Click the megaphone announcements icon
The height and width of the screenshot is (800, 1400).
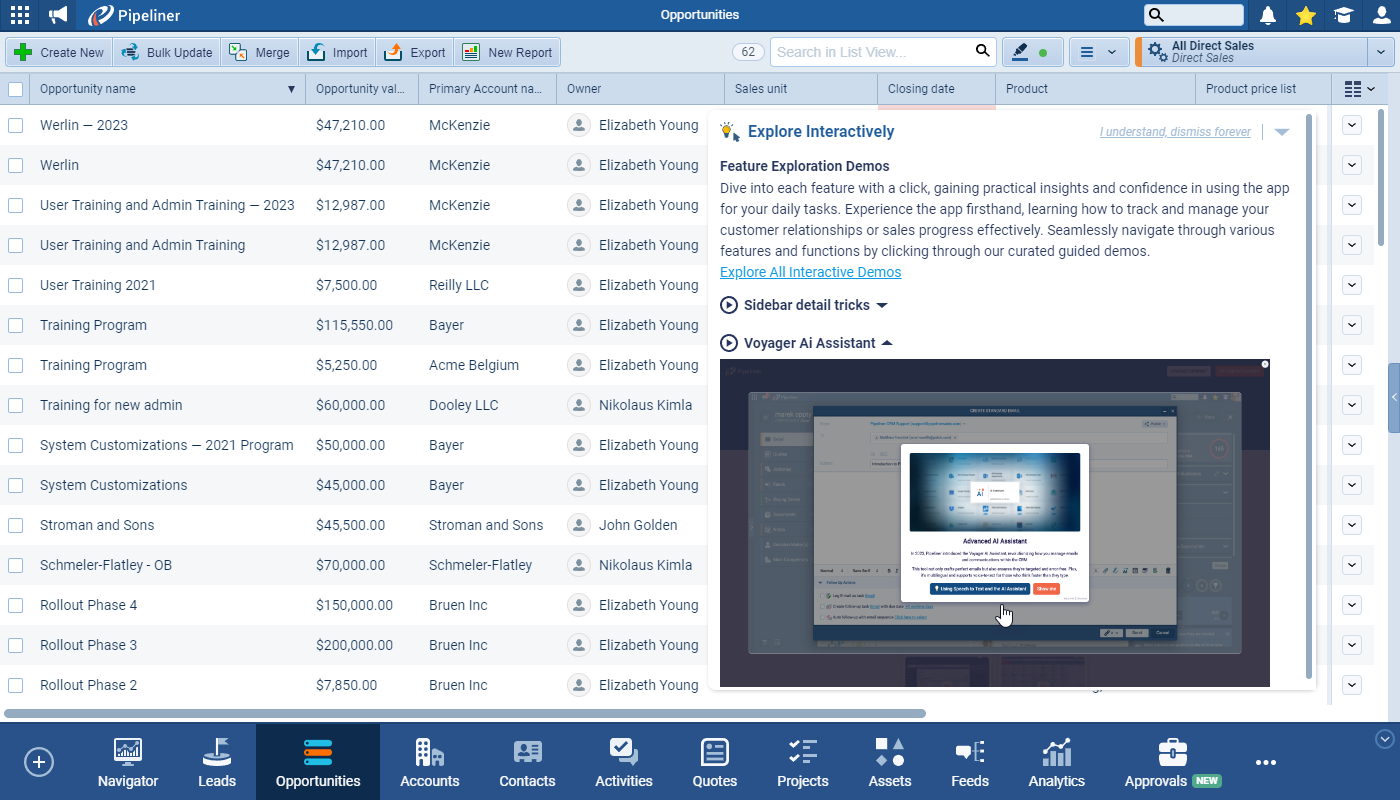[58, 15]
